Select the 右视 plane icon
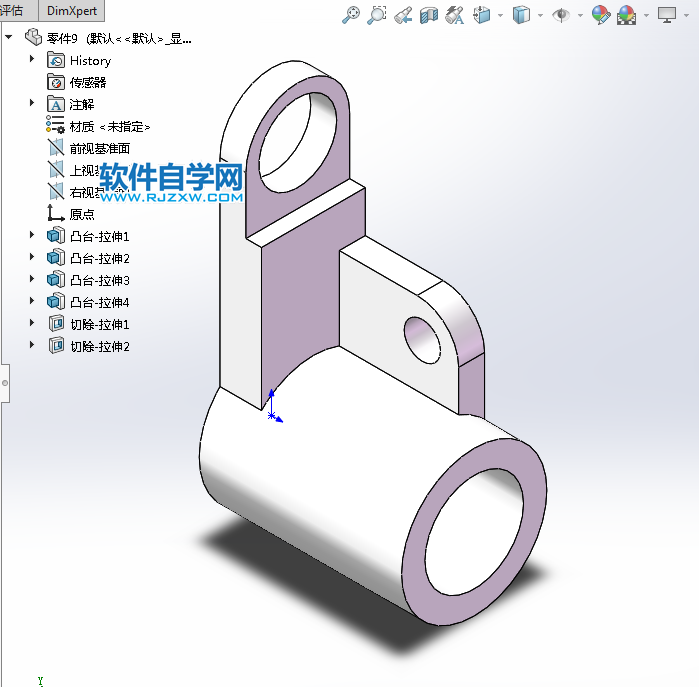This screenshot has width=699, height=687. coord(56,192)
